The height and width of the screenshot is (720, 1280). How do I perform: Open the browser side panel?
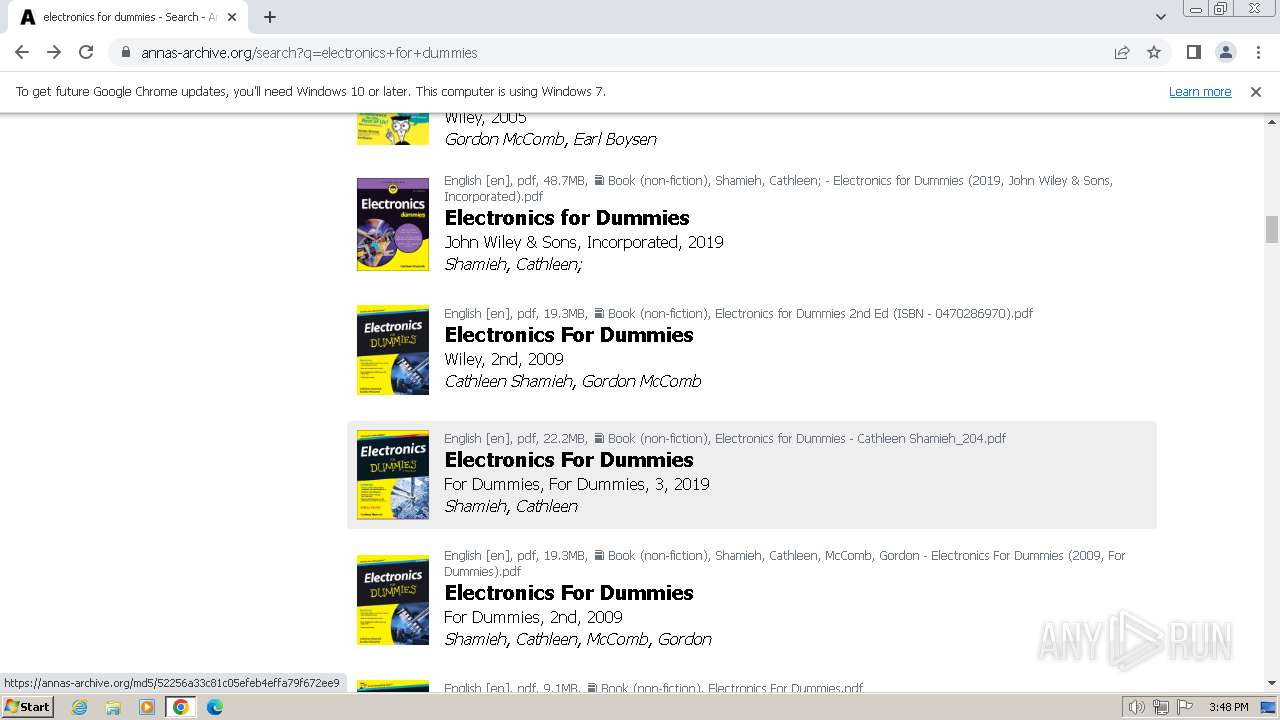[1193, 52]
